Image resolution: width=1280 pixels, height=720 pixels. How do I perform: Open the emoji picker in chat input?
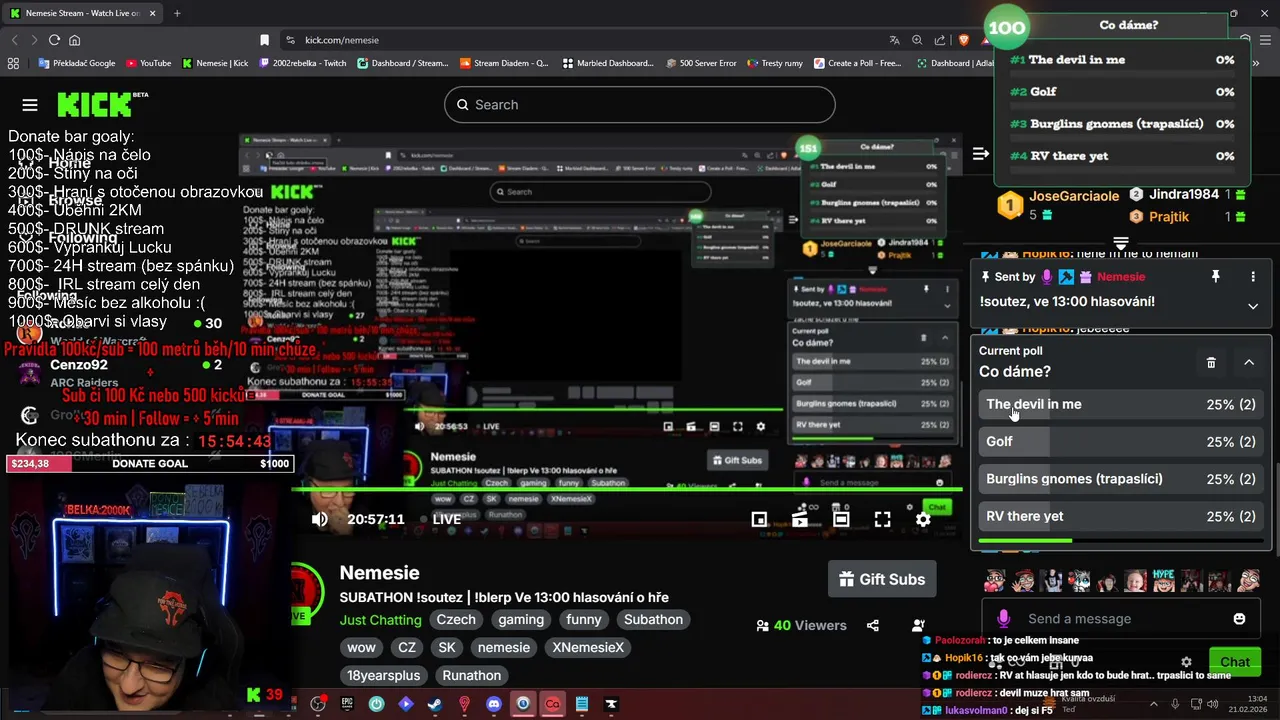tap(1239, 619)
